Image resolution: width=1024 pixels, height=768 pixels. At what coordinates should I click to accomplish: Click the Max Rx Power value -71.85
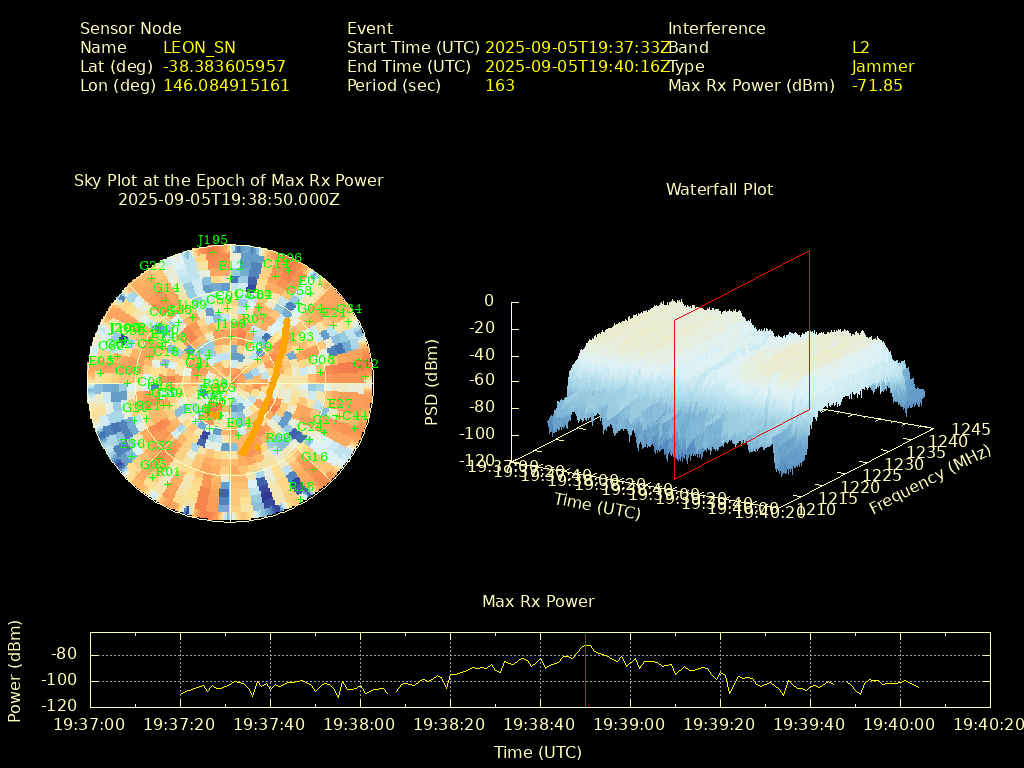pos(876,86)
